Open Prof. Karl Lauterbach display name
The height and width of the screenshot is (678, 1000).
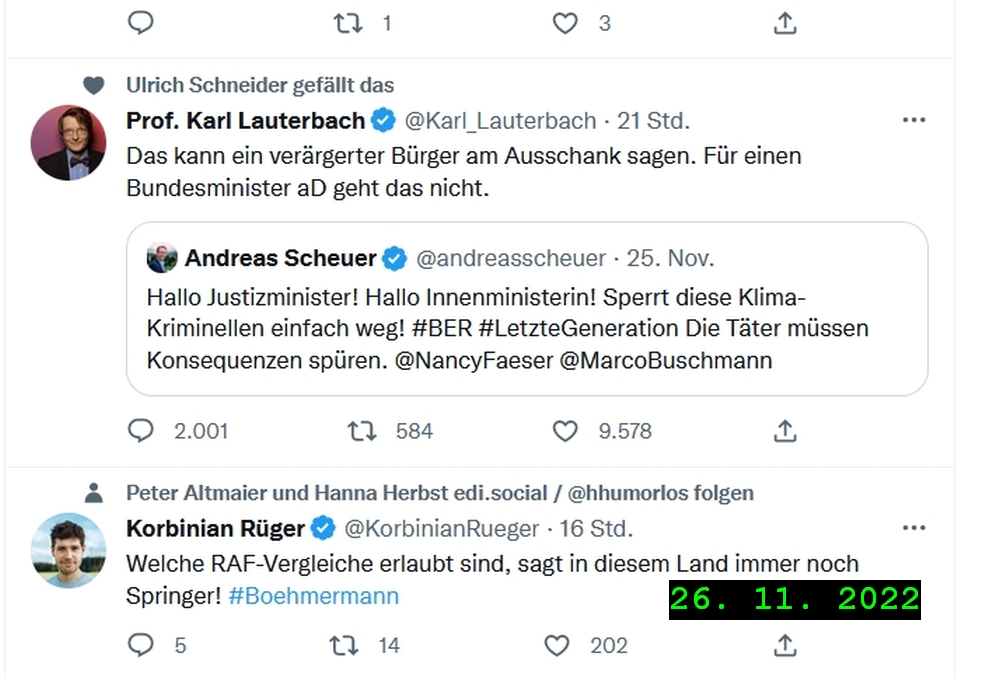[x=245, y=121]
